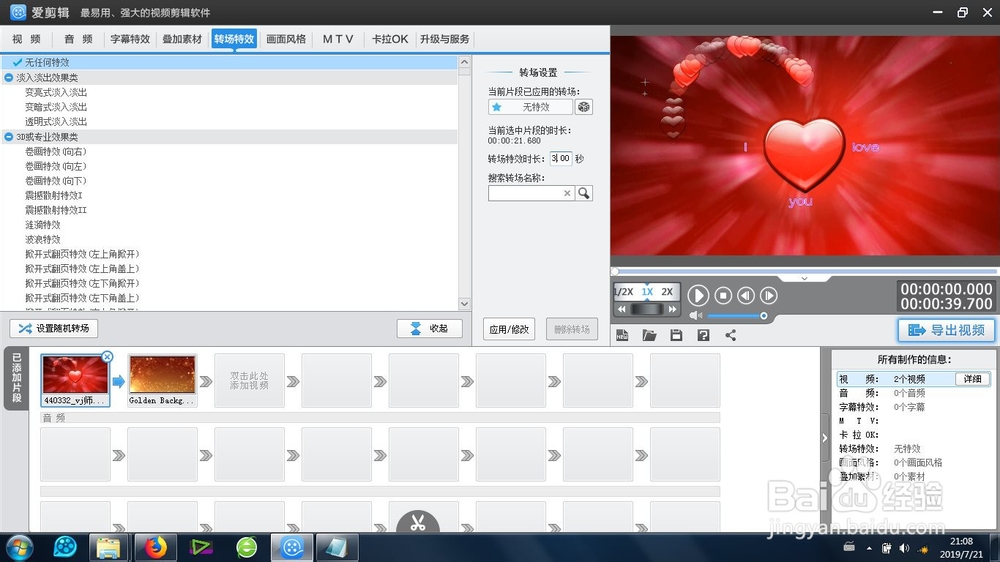
Task: Click the share icon
Action: (x=731, y=336)
